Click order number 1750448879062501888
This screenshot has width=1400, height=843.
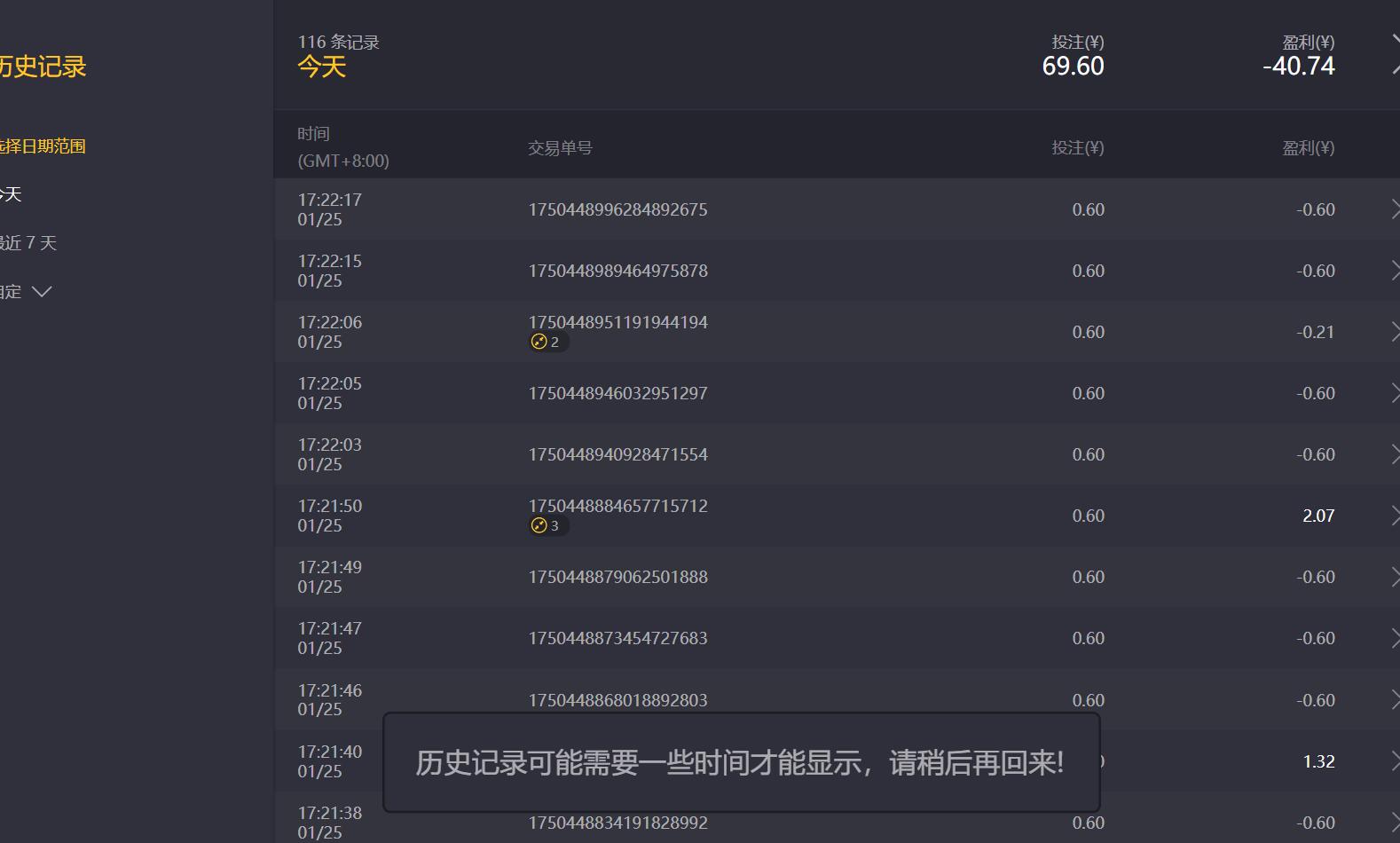[x=617, y=577]
